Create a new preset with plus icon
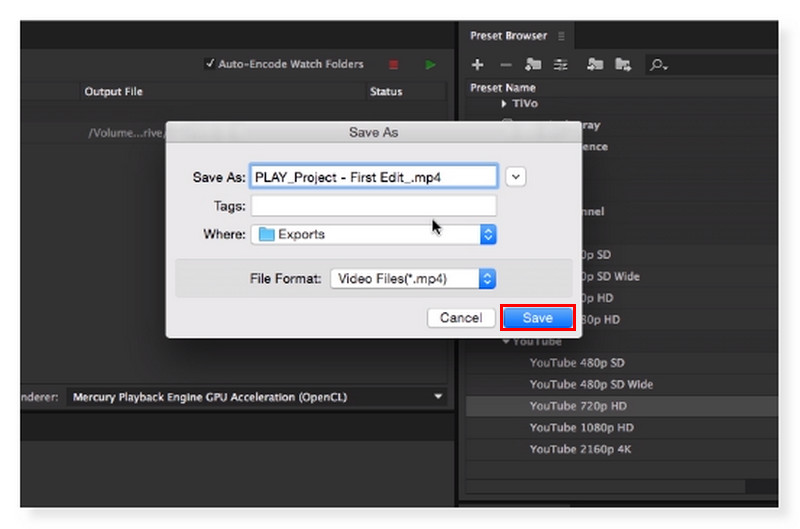 [x=478, y=65]
